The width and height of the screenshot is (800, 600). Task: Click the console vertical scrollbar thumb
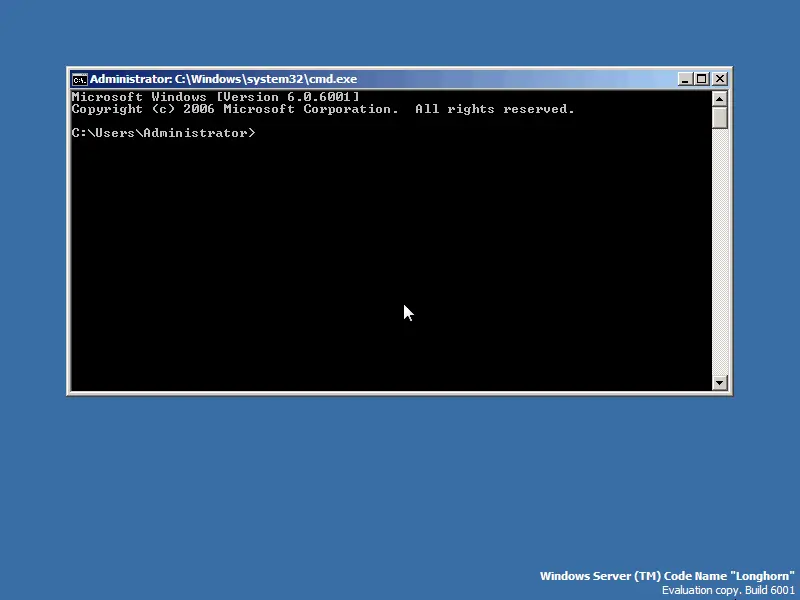click(720, 118)
